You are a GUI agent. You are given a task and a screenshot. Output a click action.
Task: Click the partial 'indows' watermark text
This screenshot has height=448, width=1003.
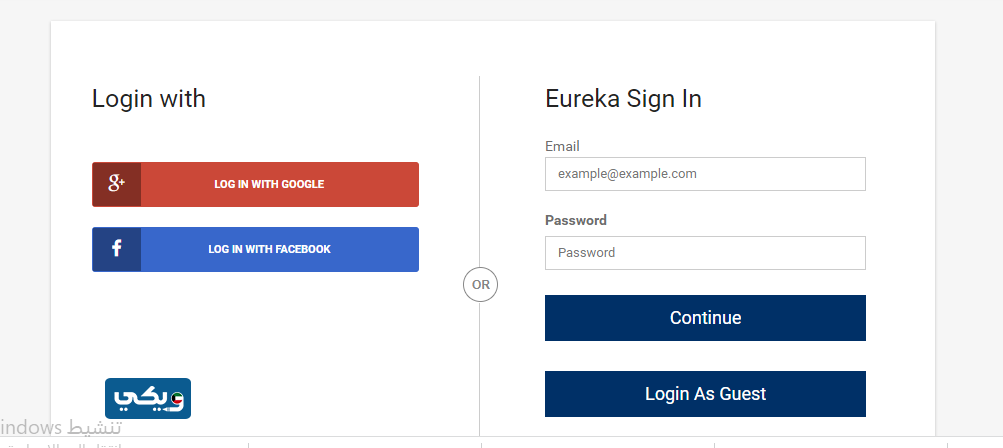pos(32,429)
